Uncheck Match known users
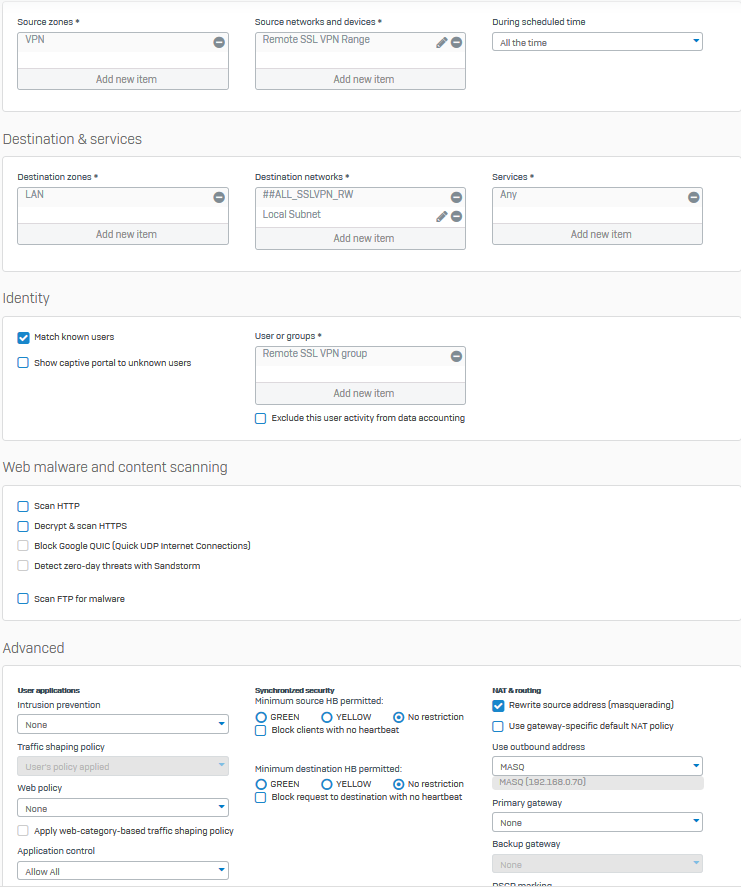 (x=23, y=338)
